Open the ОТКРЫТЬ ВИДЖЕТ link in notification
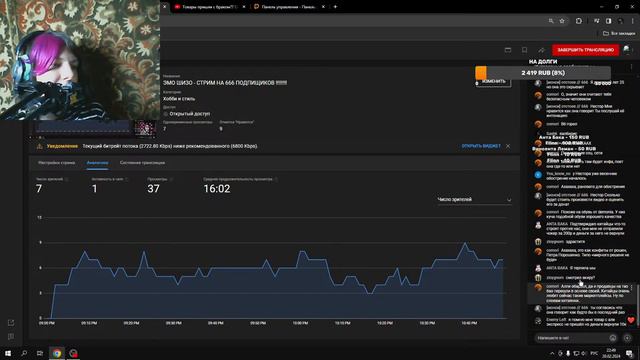Viewport: 640px width, 360px height. click(x=481, y=146)
